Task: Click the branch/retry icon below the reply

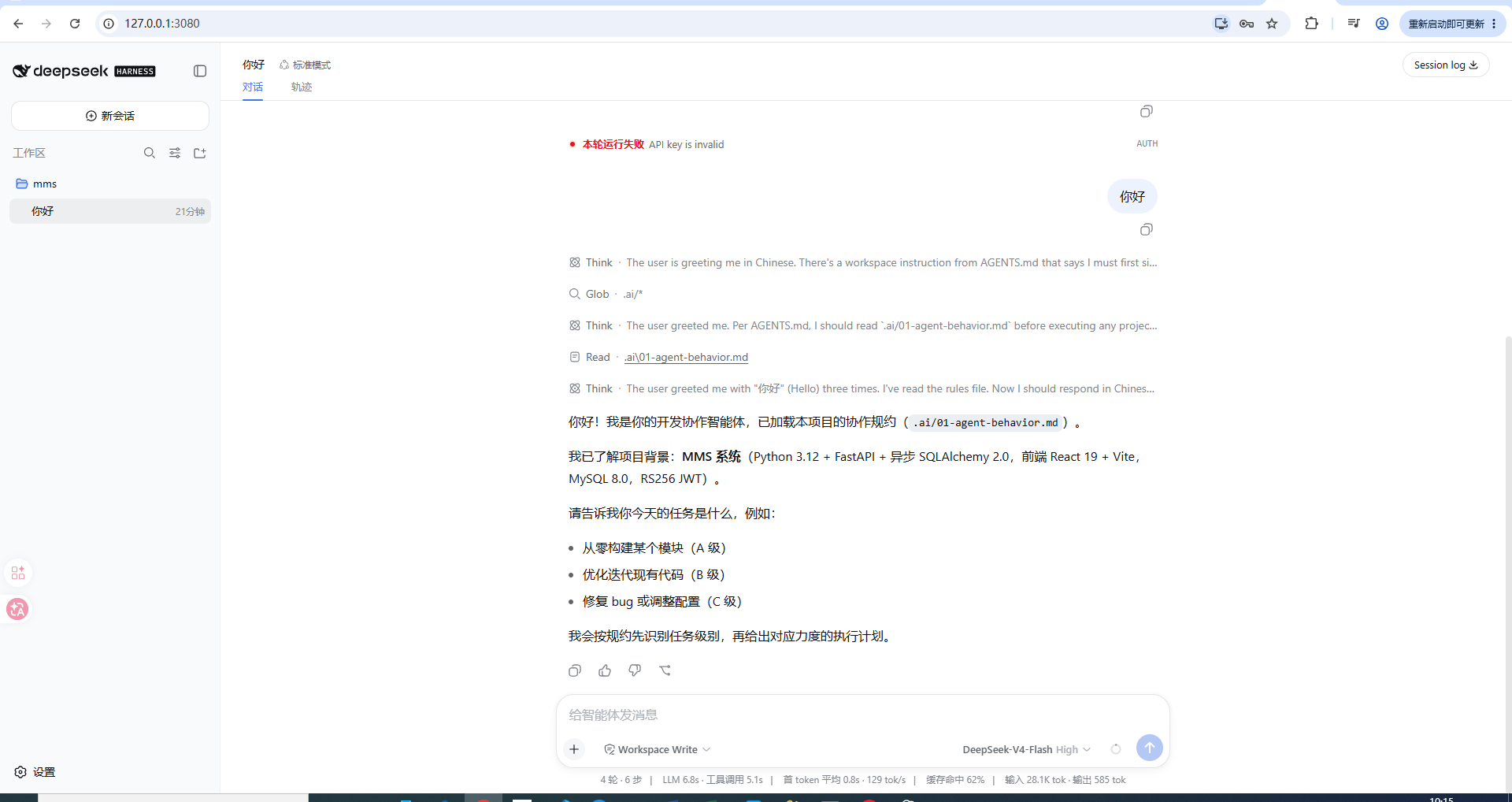Action: click(665, 670)
